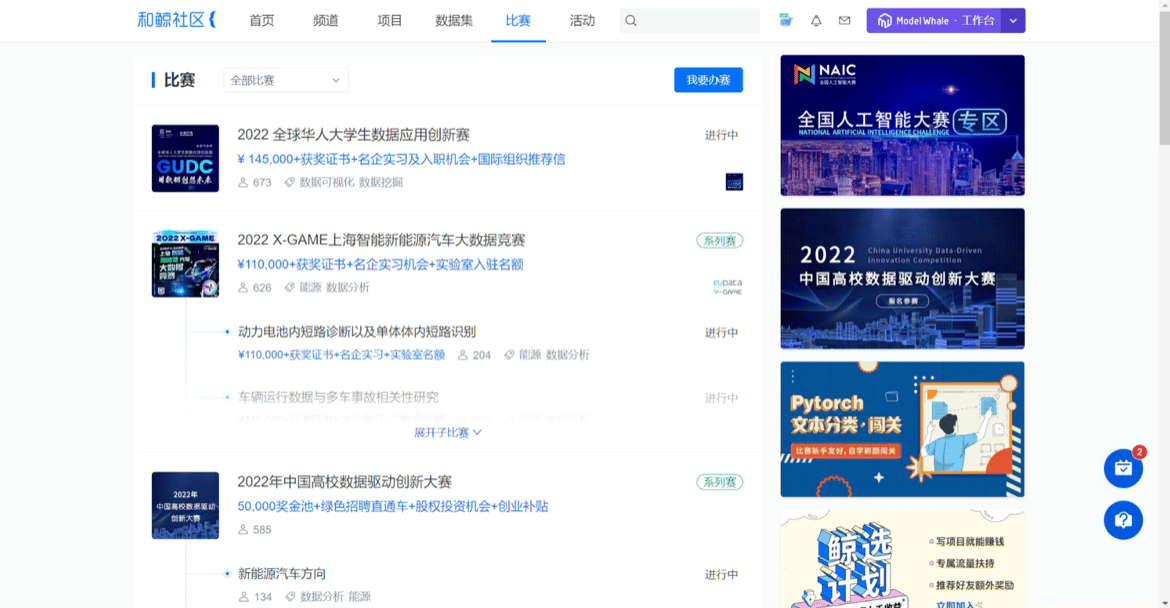
Task: Open the 首页 nav tab
Action: click(x=261, y=21)
